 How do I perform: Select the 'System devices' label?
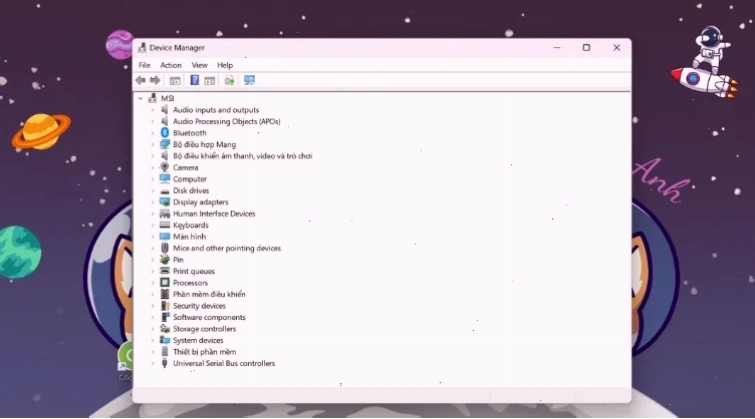click(198, 340)
